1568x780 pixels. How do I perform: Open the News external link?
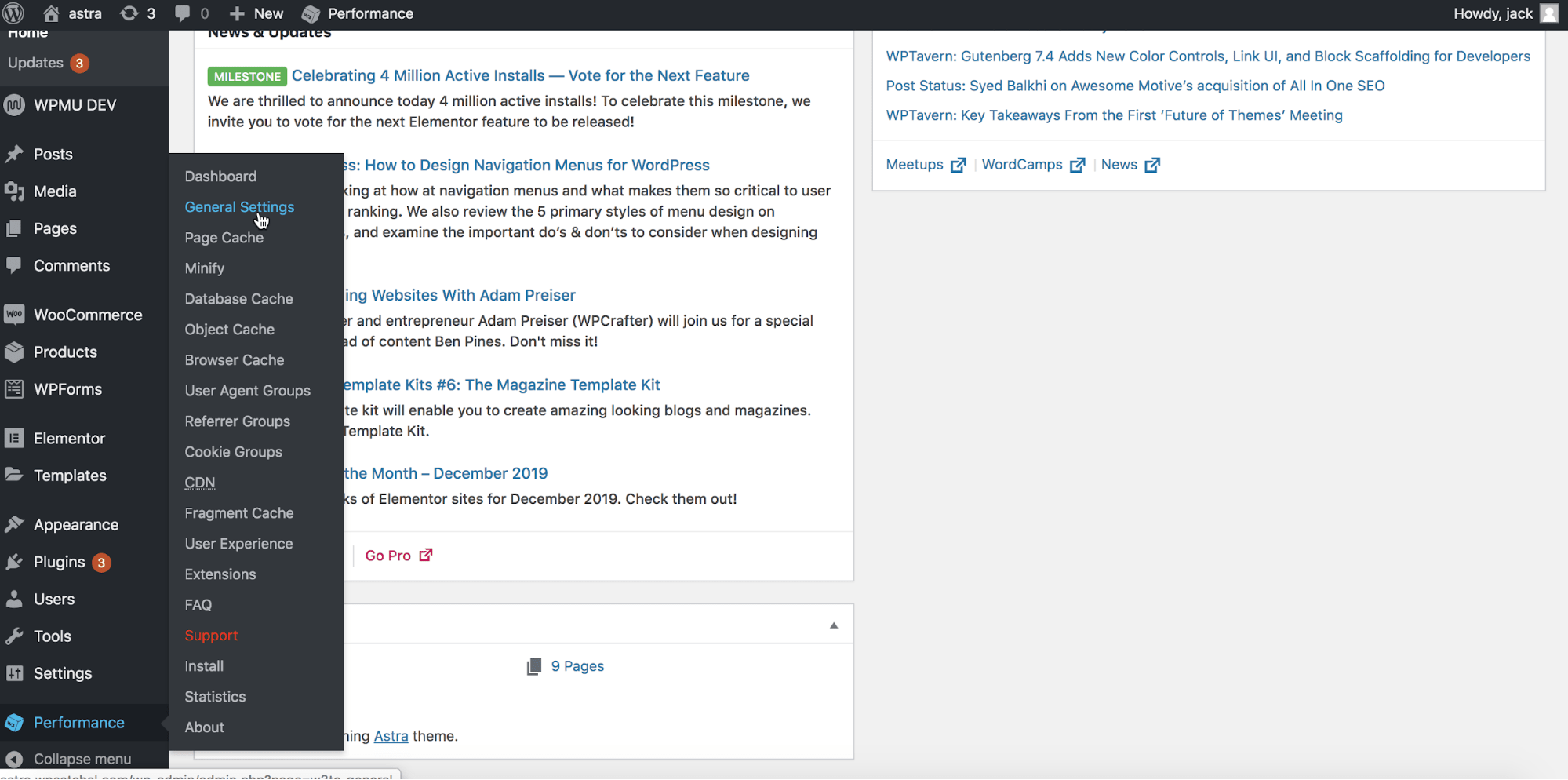(1130, 165)
